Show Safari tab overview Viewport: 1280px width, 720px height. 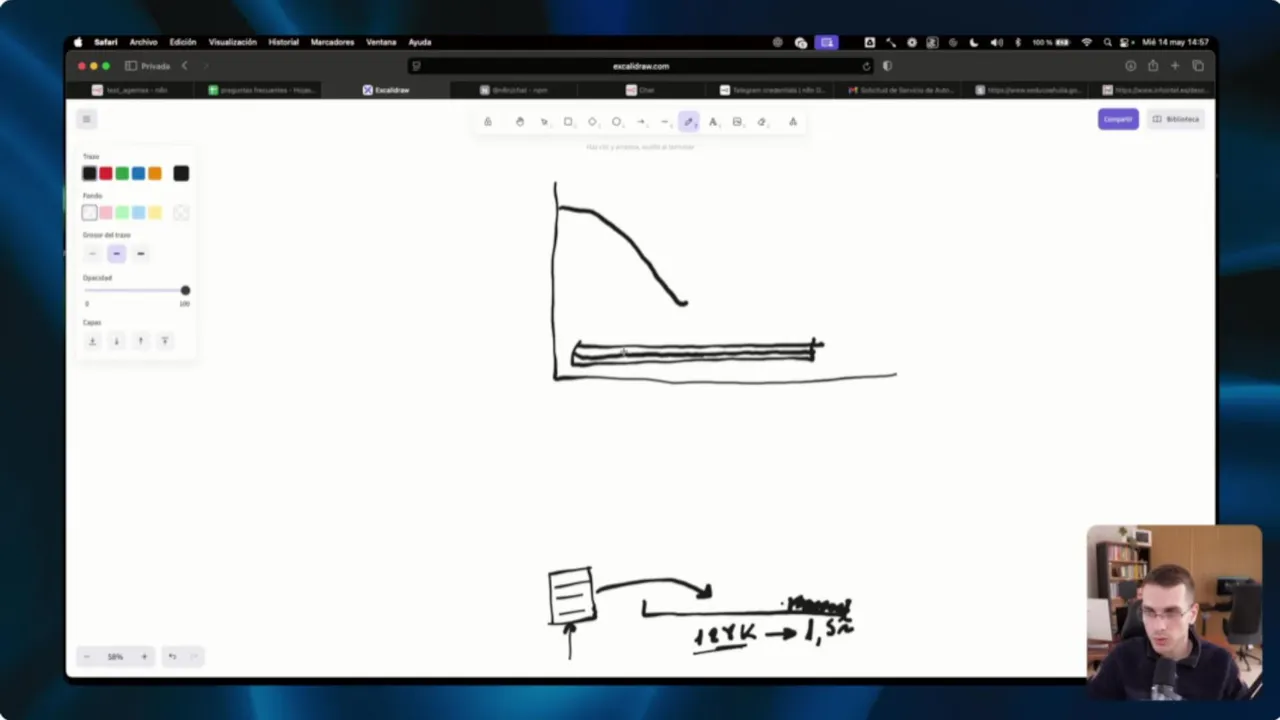coord(1198,66)
